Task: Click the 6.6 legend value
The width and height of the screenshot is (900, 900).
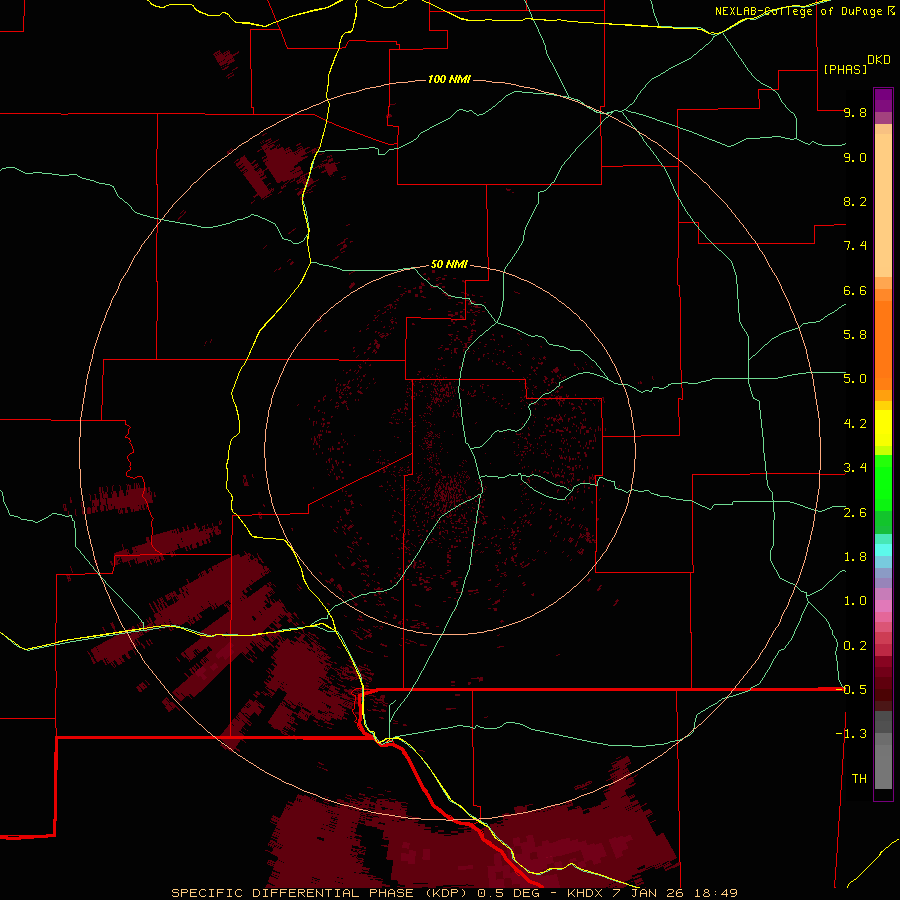Action: [855, 290]
